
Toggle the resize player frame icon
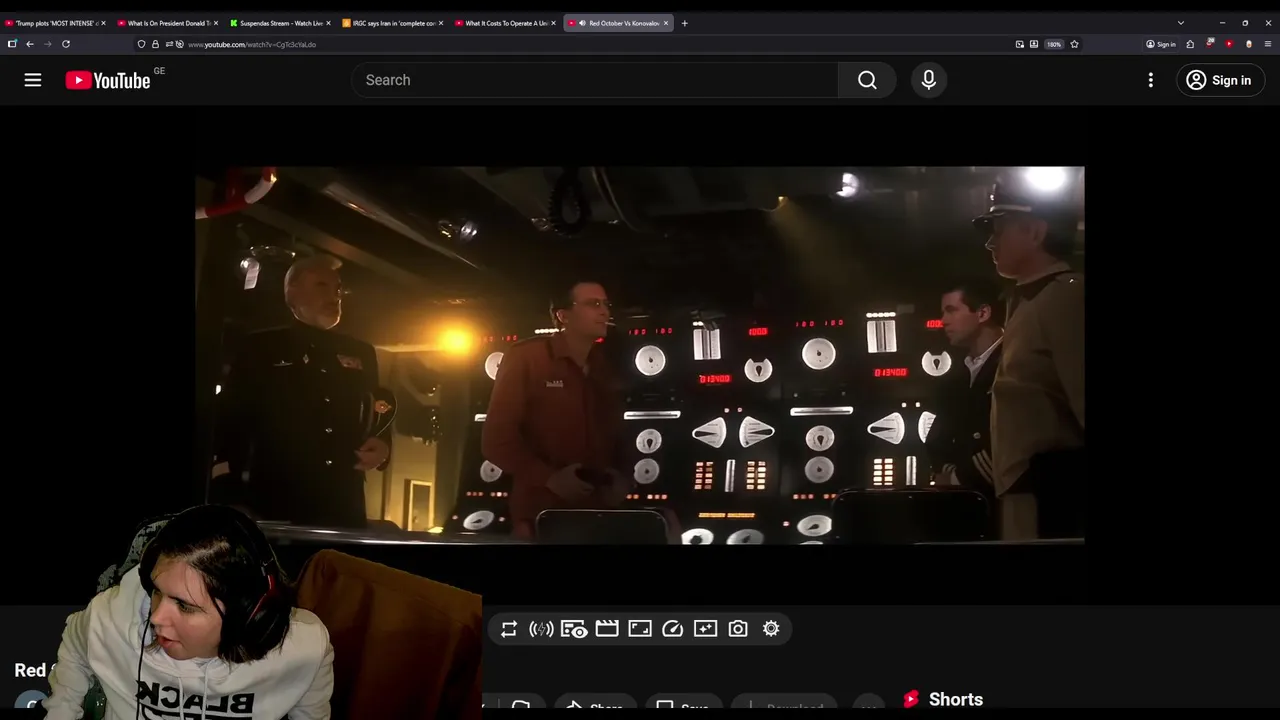click(x=640, y=629)
